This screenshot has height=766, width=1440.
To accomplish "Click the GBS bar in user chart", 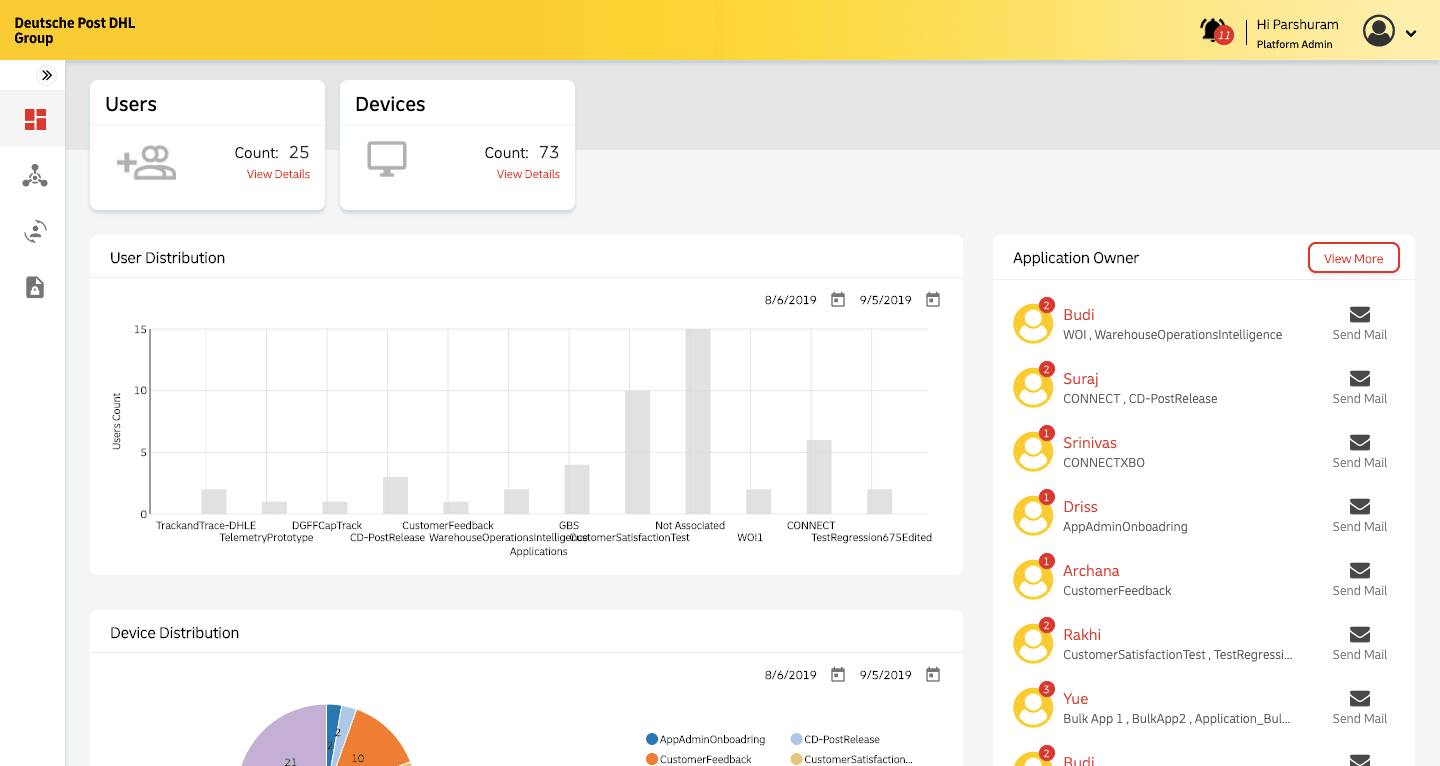I will [x=577, y=489].
